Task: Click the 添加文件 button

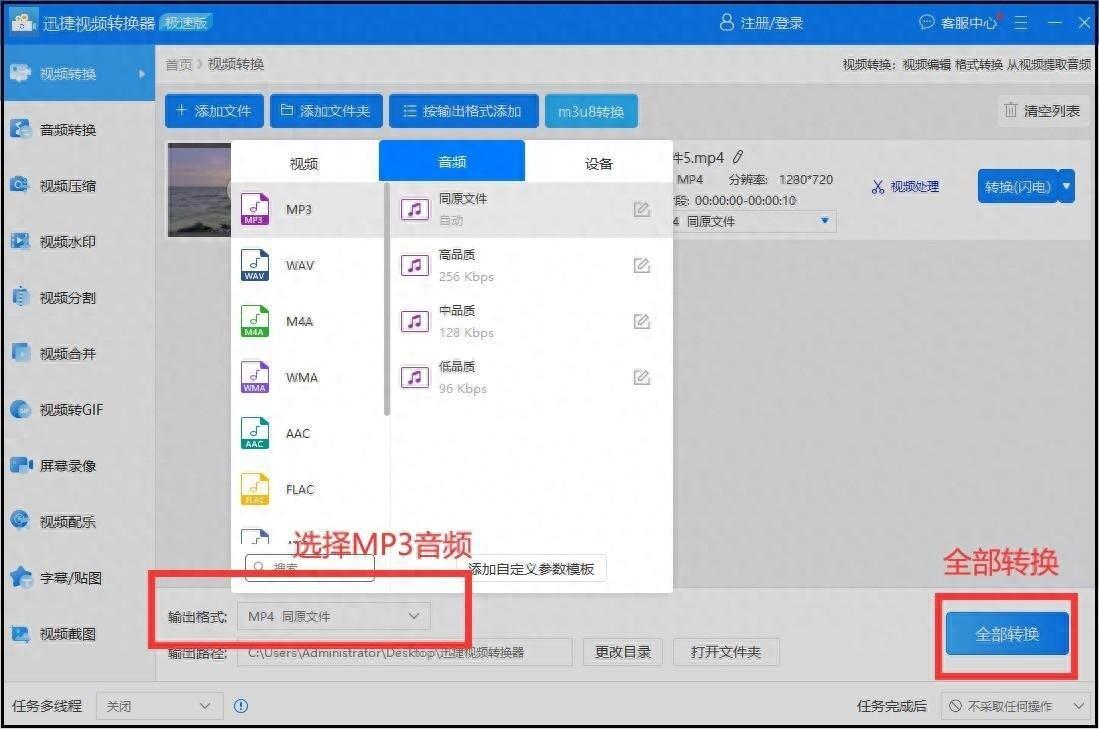Action: [214, 111]
